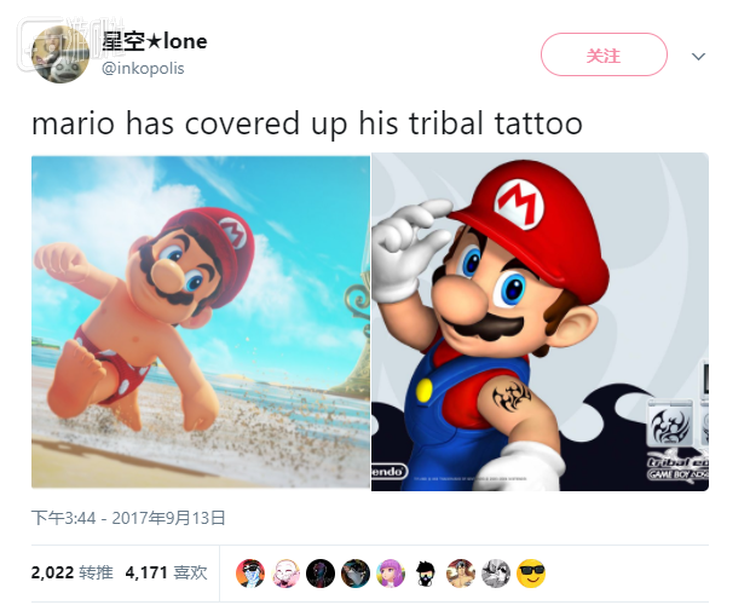This screenshot has height=605, width=750.
Task: View the 4,171 喜欢 likes list
Action: (166, 572)
